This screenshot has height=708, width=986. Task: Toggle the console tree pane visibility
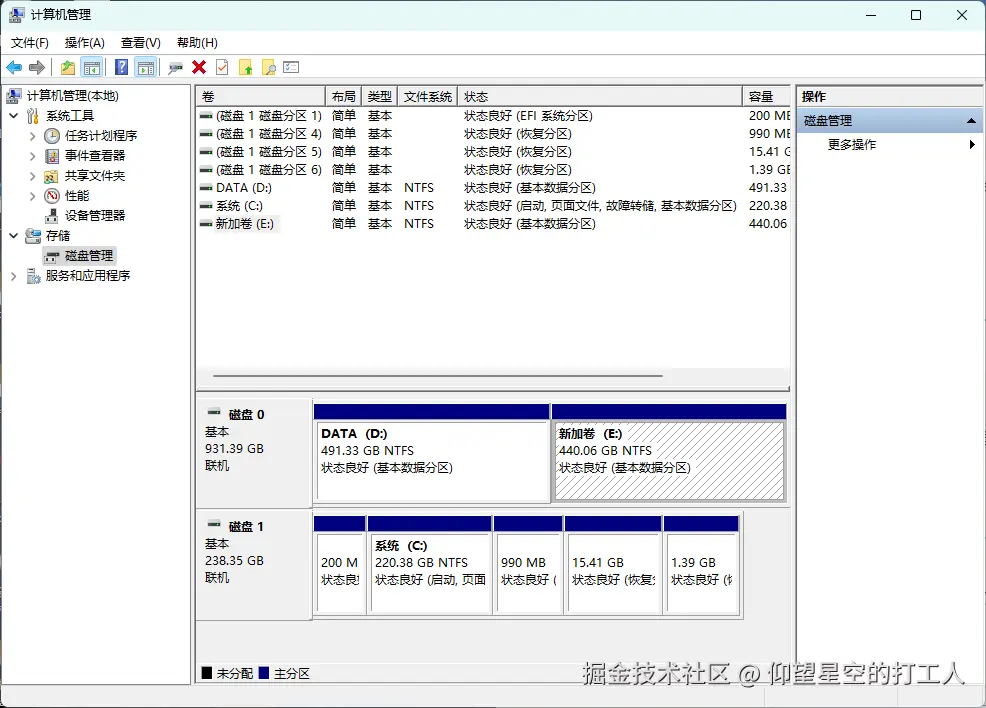pyautogui.click(x=92, y=67)
